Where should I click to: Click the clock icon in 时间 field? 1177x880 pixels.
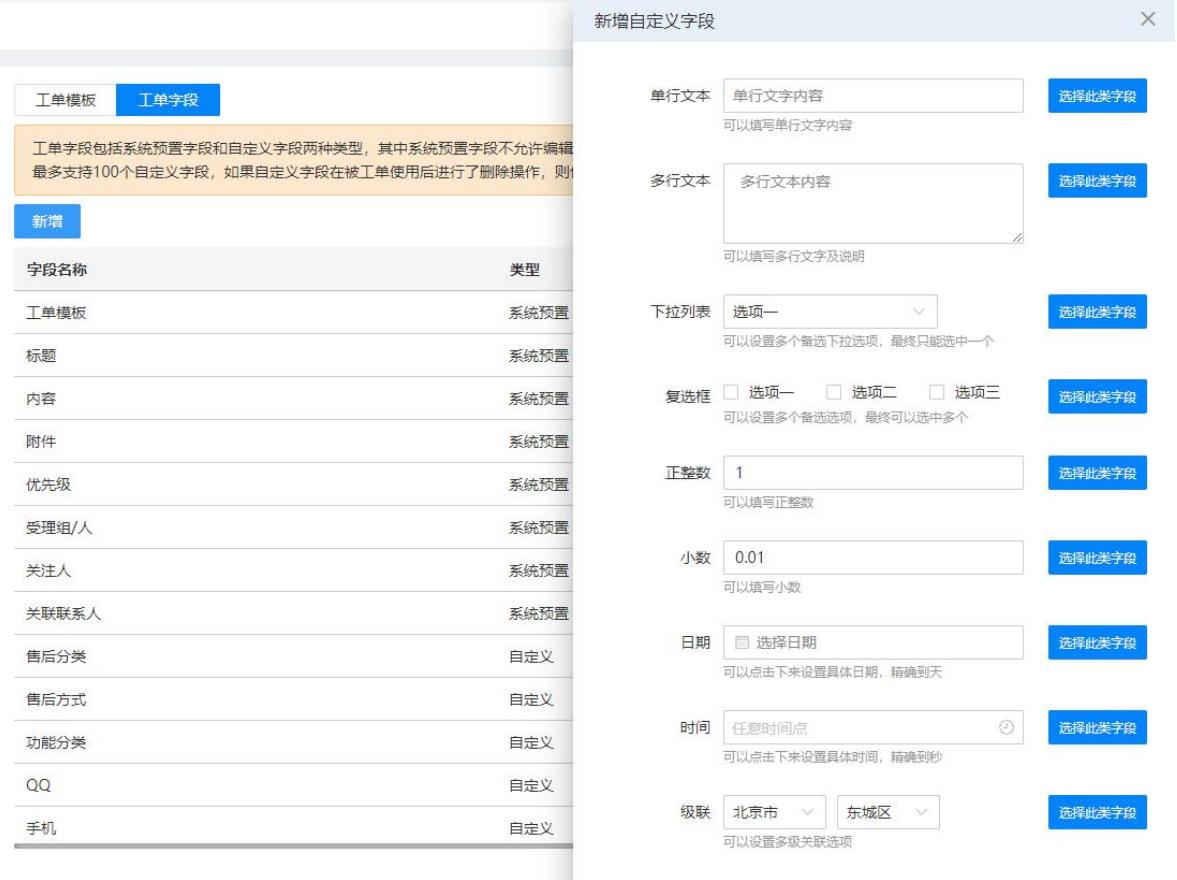1005,728
